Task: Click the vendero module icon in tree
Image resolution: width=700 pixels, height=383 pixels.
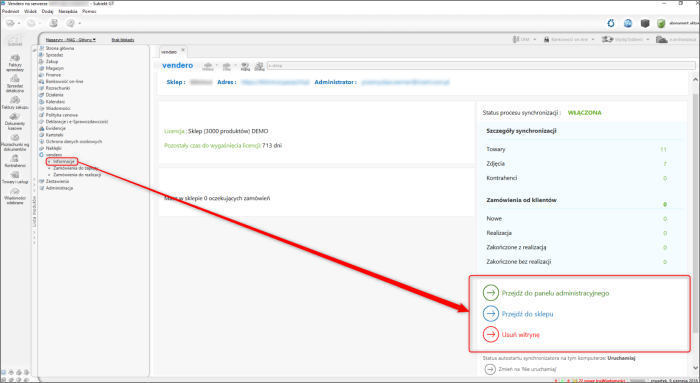Action: coord(41,154)
